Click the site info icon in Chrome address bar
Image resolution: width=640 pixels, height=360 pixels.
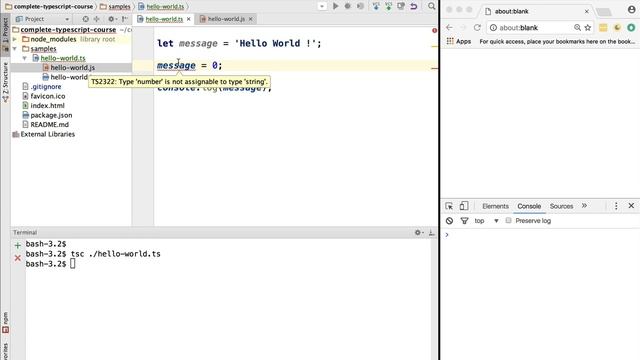[x=493, y=27]
